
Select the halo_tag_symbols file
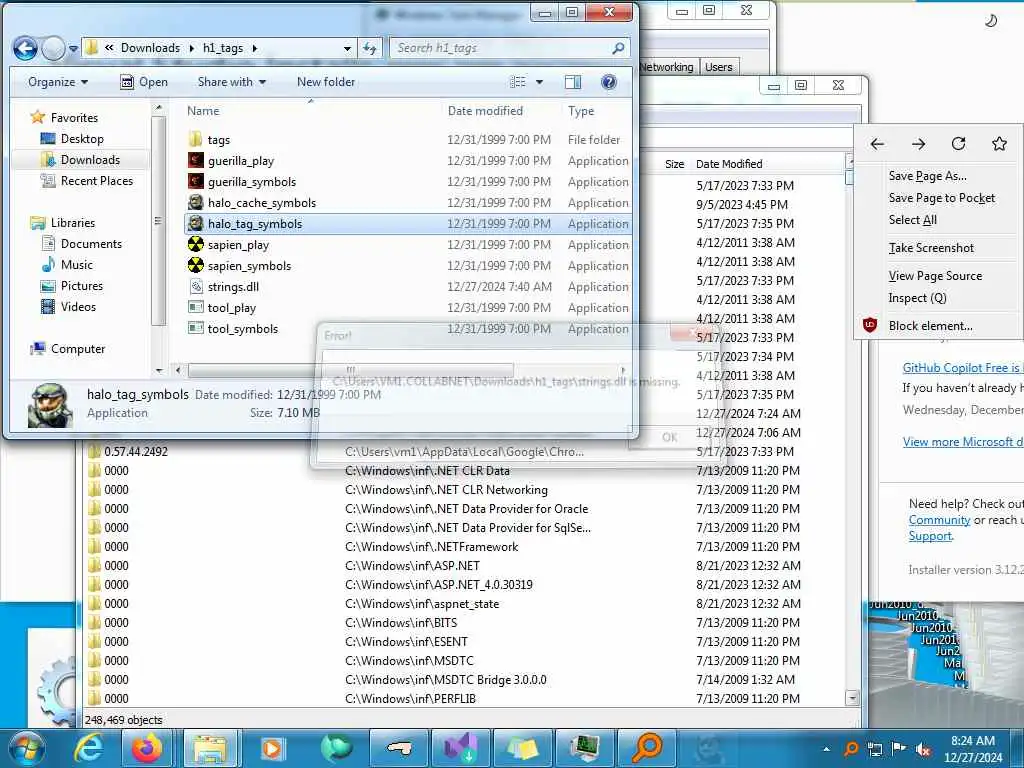[408, 223]
